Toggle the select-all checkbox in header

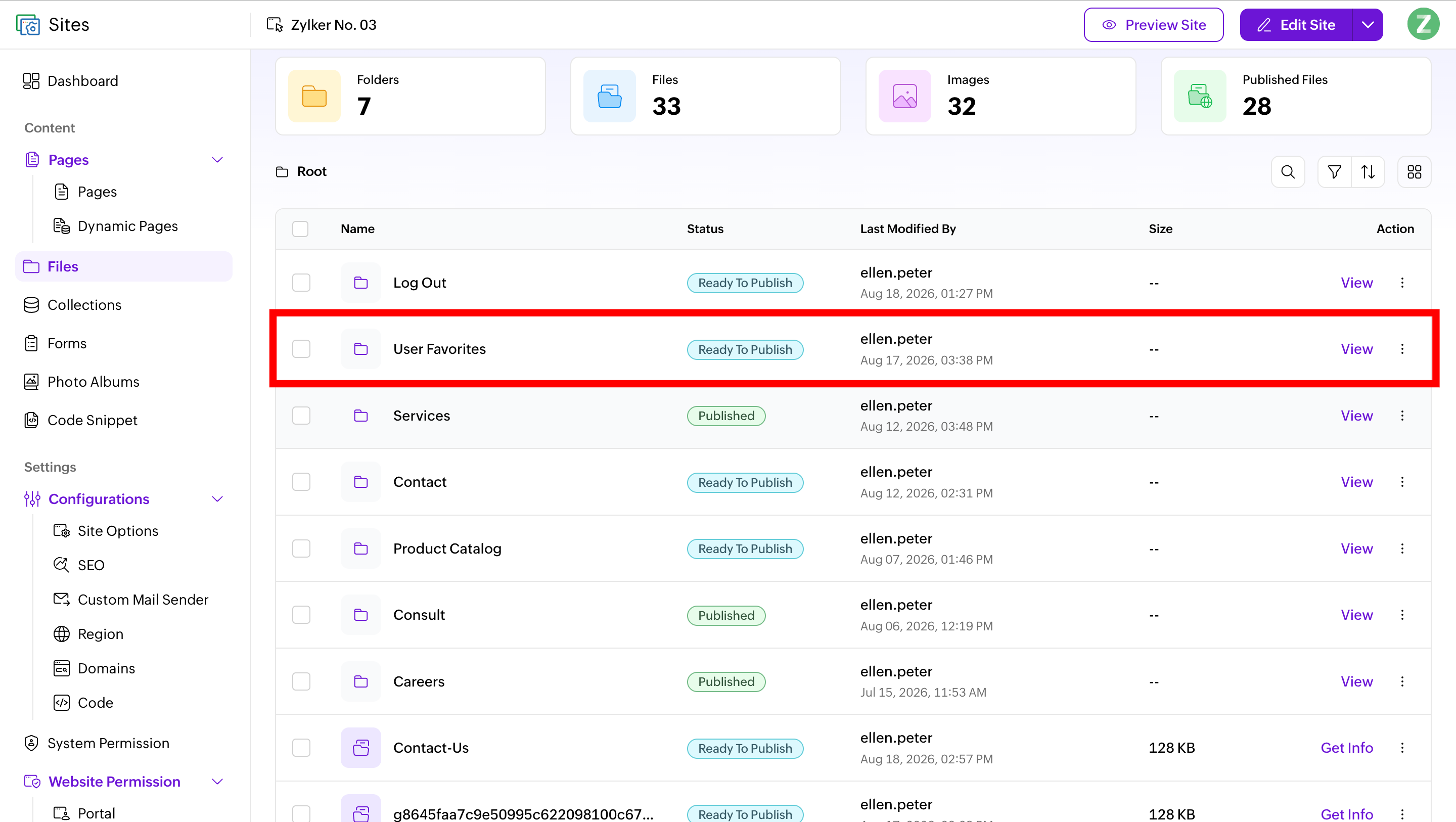(x=300, y=229)
